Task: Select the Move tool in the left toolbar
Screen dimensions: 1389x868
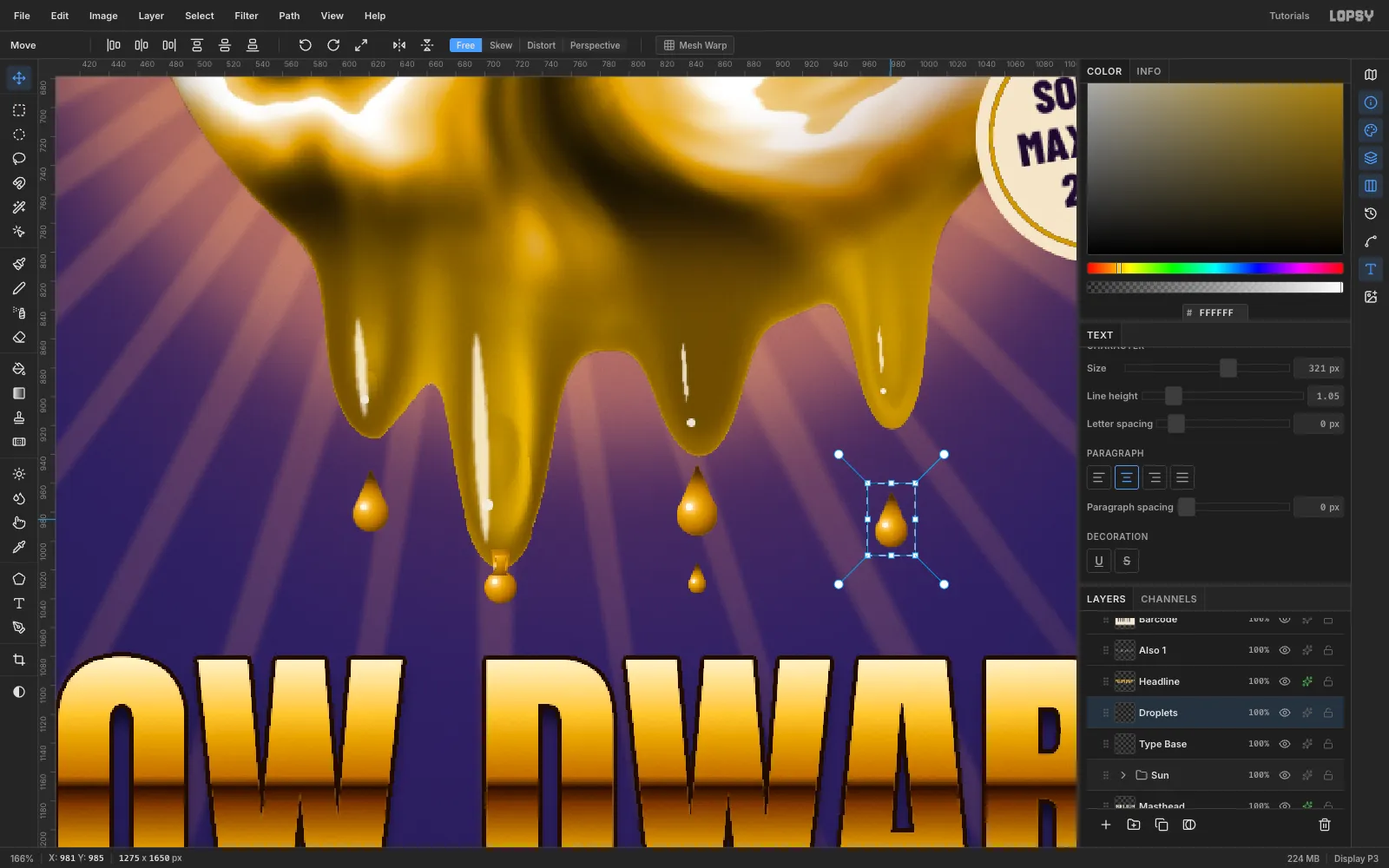Action: (19, 78)
